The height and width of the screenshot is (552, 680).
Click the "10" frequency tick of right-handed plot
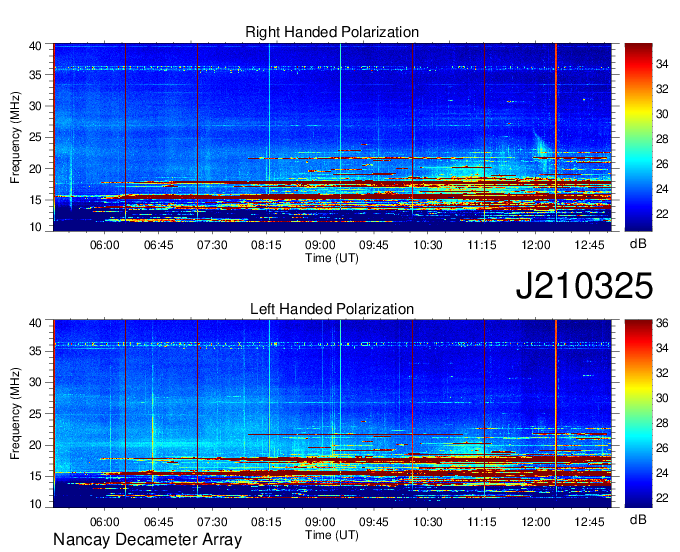(35, 227)
